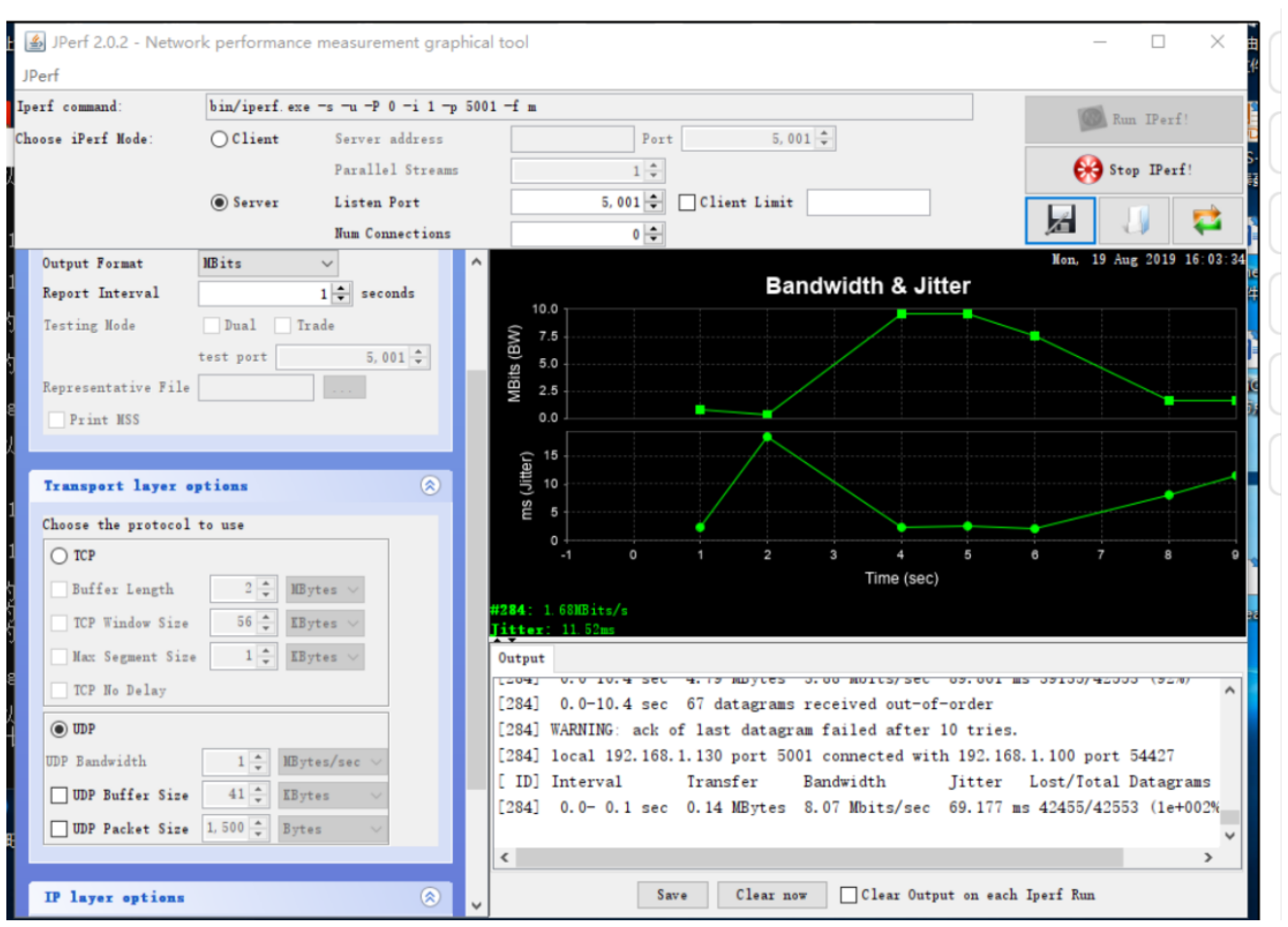Screen dimensions: 1288x927
Task: Click the Jitter 11.52ms reading text
Action: click(553, 630)
